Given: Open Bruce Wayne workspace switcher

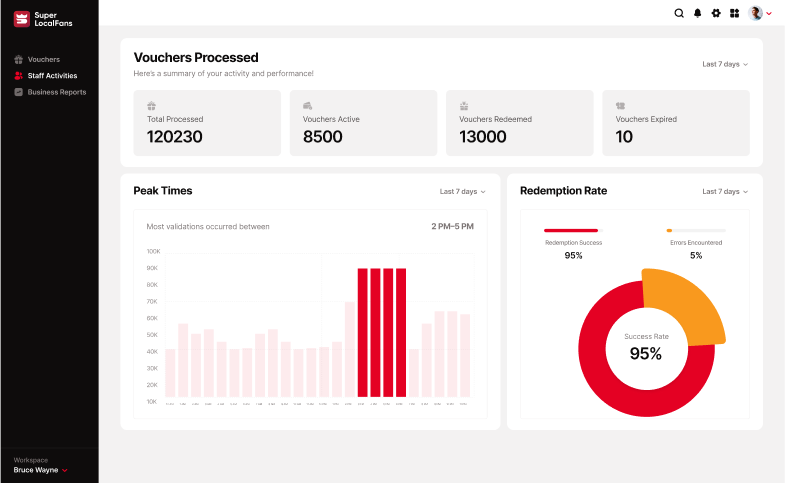Looking at the screenshot, I should click(x=41, y=469).
